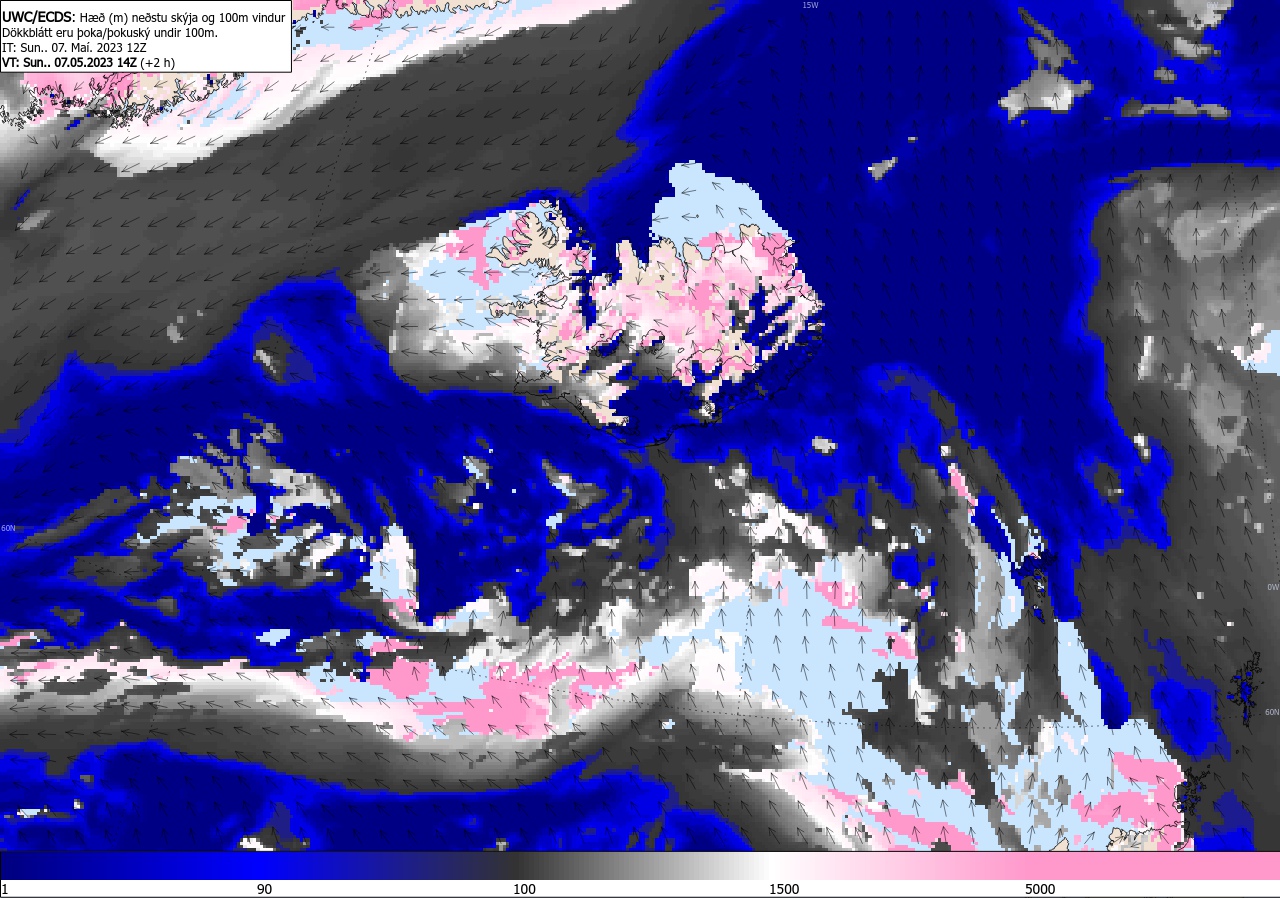Pick the gray segment of the colorbar
Viewport: 1280px width, 898px height.
click(x=640, y=865)
